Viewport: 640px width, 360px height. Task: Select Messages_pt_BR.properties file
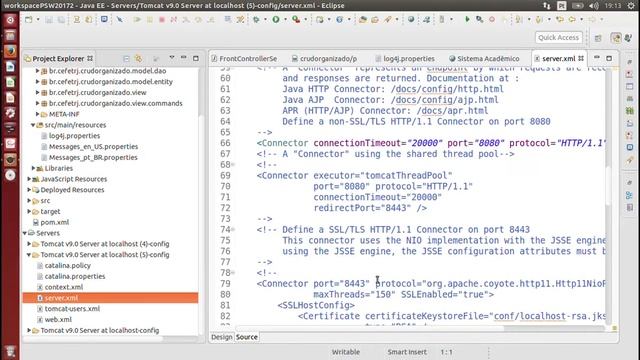[93, 158]
